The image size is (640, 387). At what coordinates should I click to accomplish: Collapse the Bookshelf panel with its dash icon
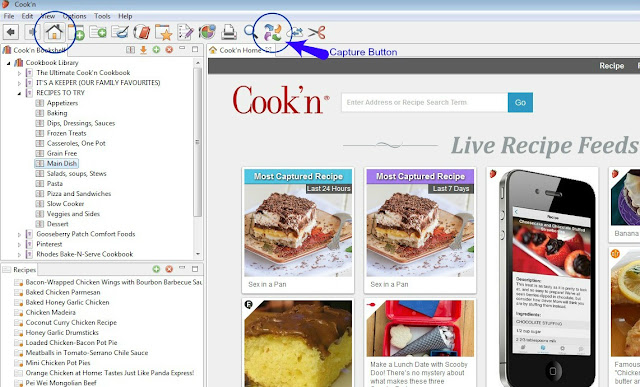(x=182, y=48)
